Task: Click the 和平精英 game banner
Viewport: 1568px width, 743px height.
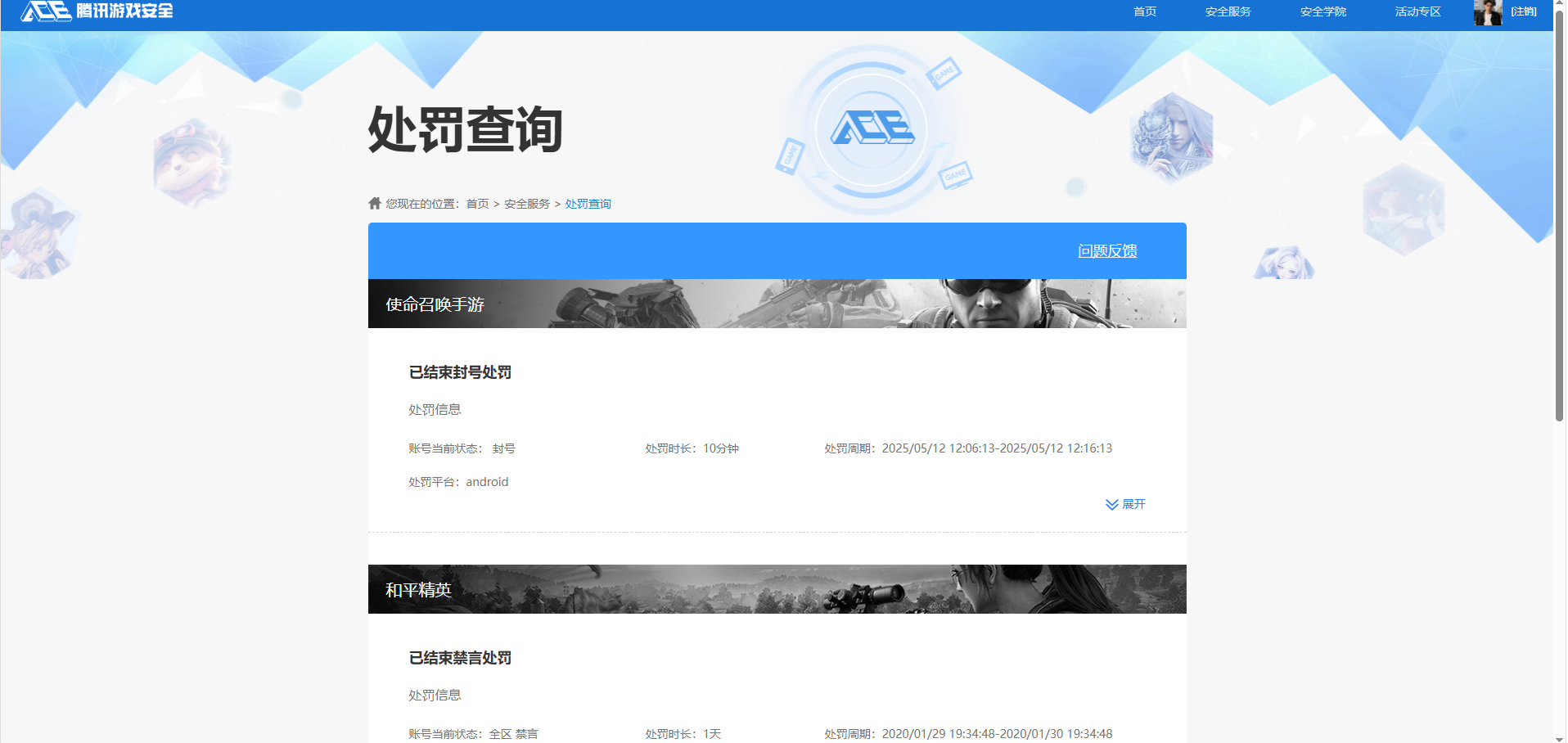Action: [x=777, y=589]
